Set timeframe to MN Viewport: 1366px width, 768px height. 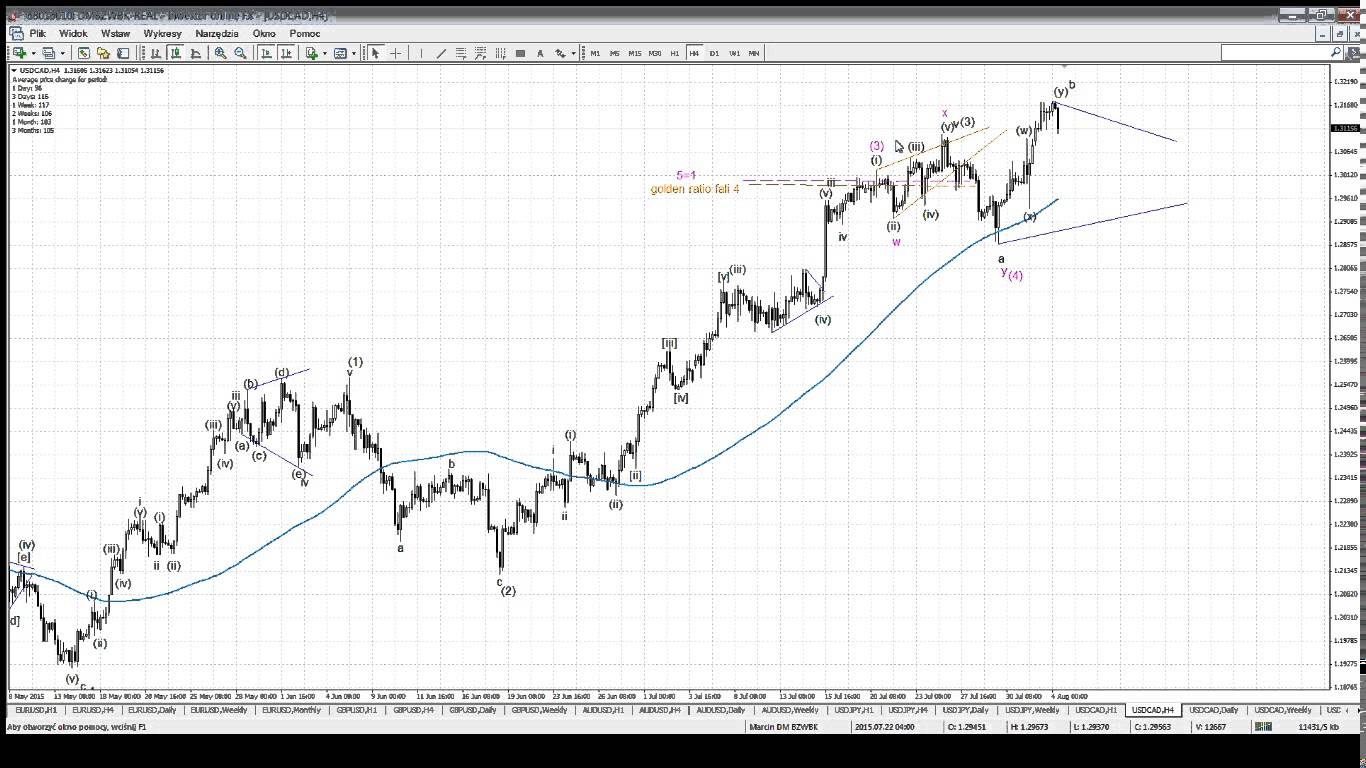coord(754,53)
